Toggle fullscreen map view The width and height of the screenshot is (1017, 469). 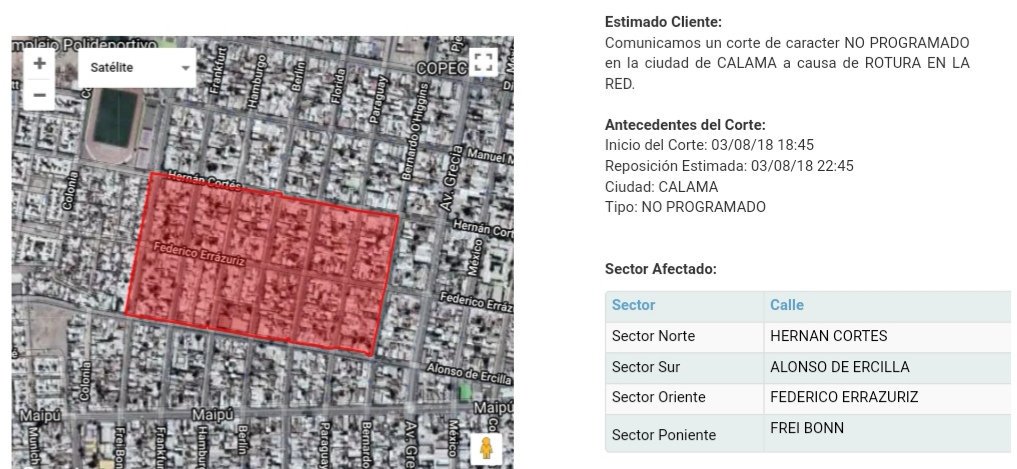click(x=483, y=62)
